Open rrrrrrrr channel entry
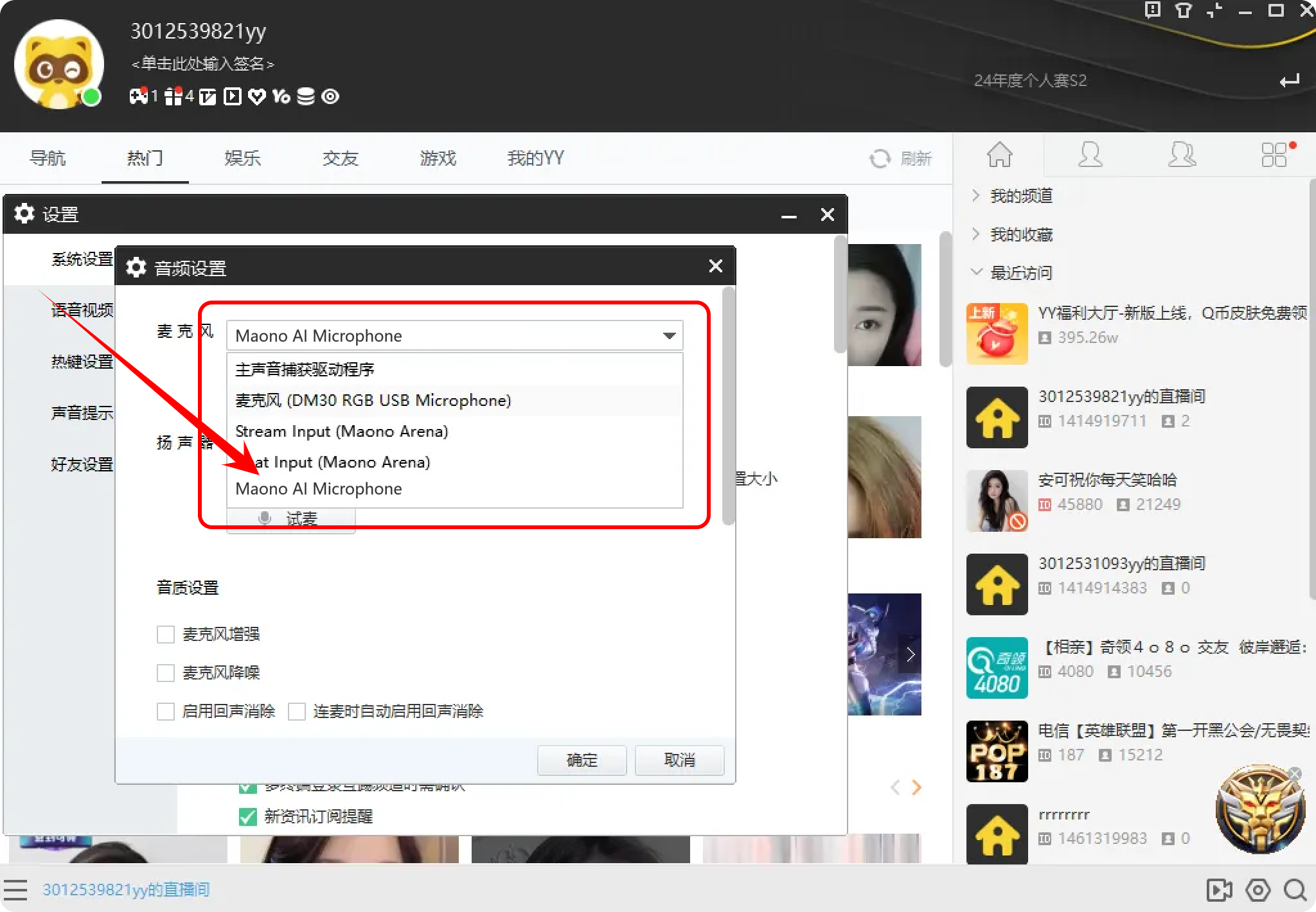1316x912 pixels. point(1064,814)
